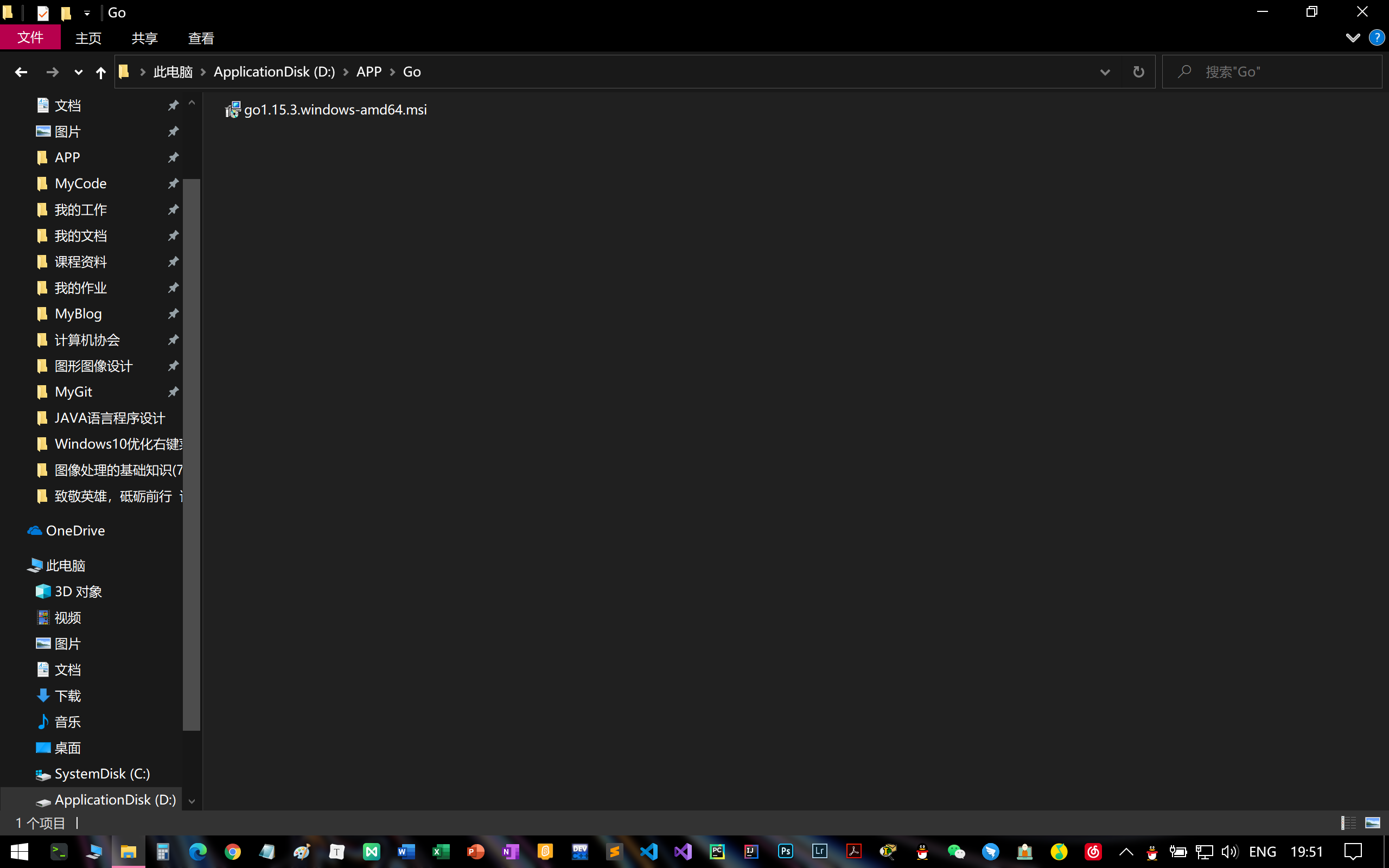Open ApplicationDisk (D:) breadcrumb segment
This screenshot has width=1389, height=868.
[x=274, y=72]
